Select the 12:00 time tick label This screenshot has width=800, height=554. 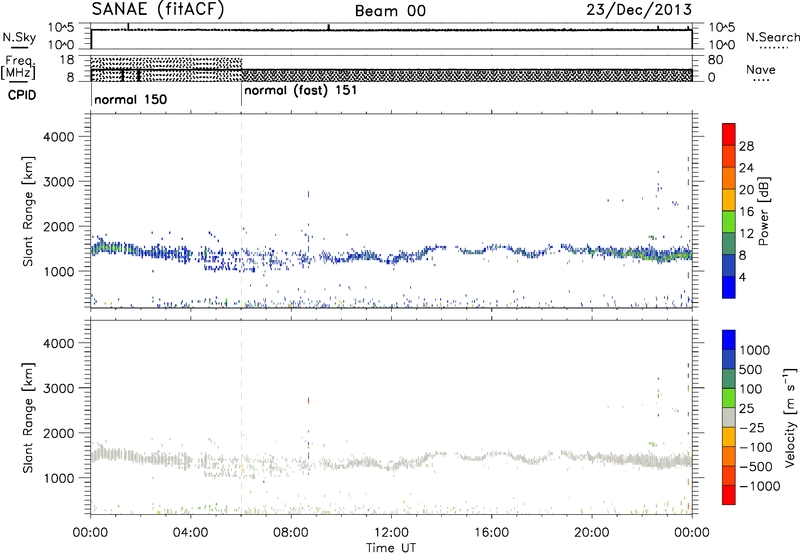pyautogui.click(x=391, y=533)
